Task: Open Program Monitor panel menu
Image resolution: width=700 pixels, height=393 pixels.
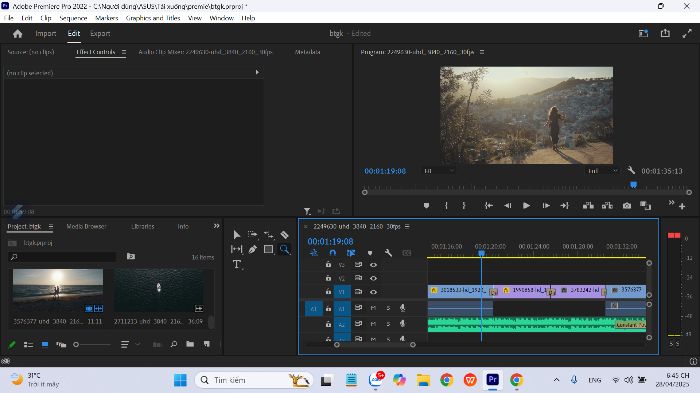Action: [x=482, y=52]
